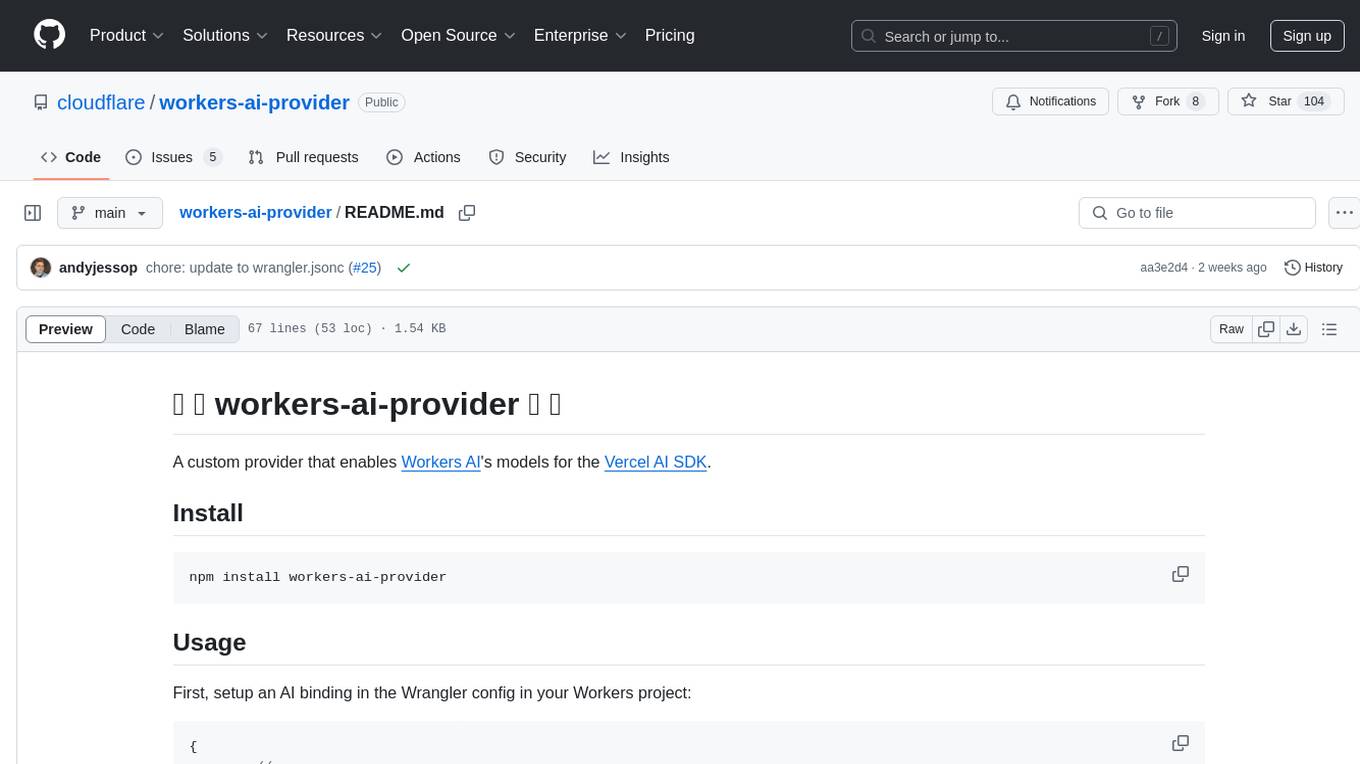The image size is (1360, 764).
Task: Expand the Resources menu
Action: point(334,35)
